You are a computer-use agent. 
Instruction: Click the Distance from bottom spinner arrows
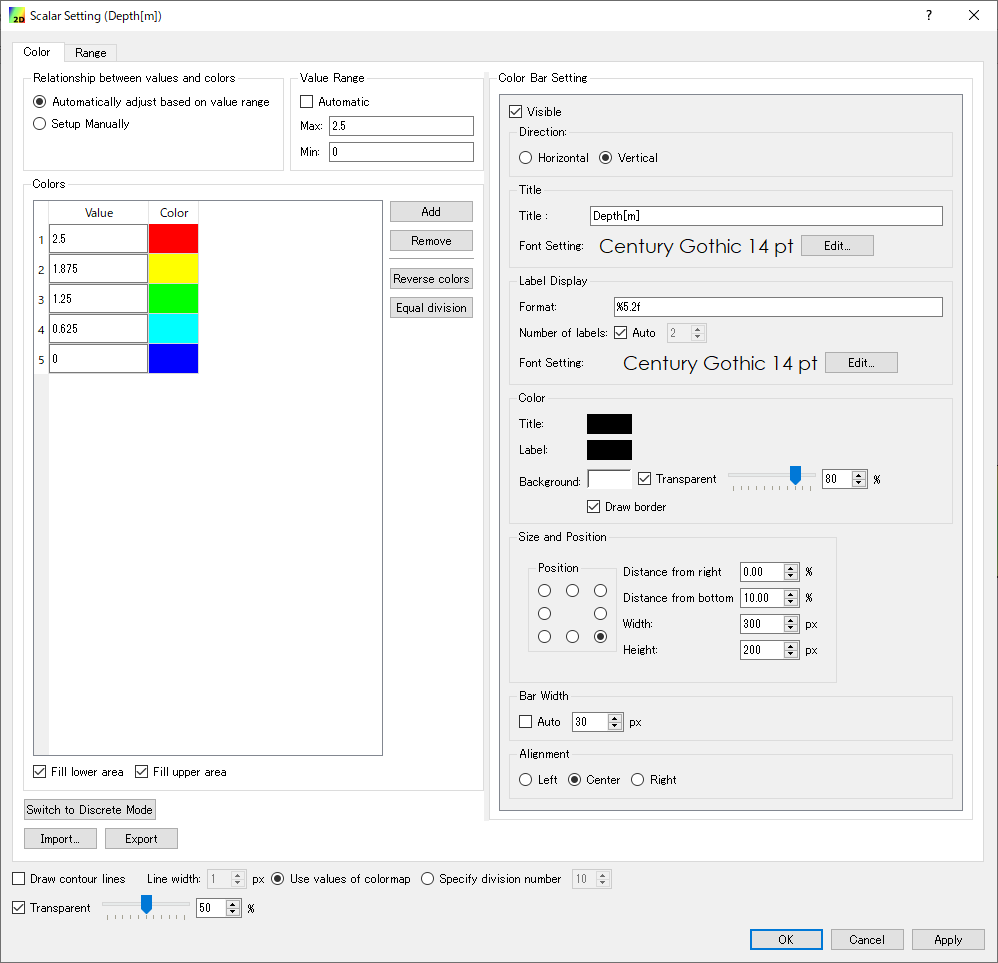pyautogui.click(x=791, y=598)
